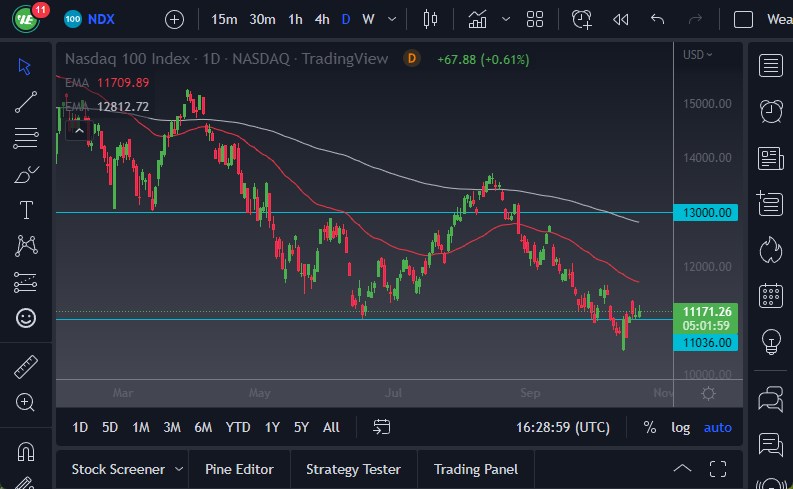Open the emoji icons tool
The height and width of the screenshot is (489, 793).
tap(26, 318)
